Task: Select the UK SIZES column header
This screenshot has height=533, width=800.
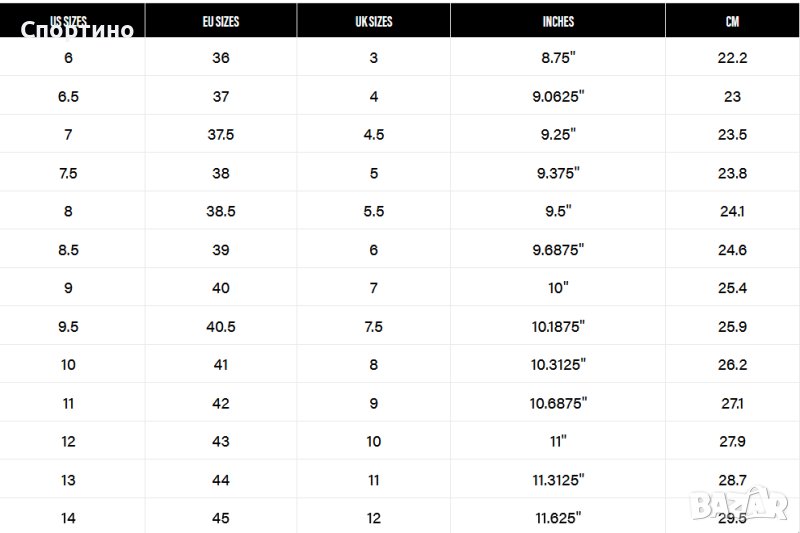Action: (x=373, y=22)
